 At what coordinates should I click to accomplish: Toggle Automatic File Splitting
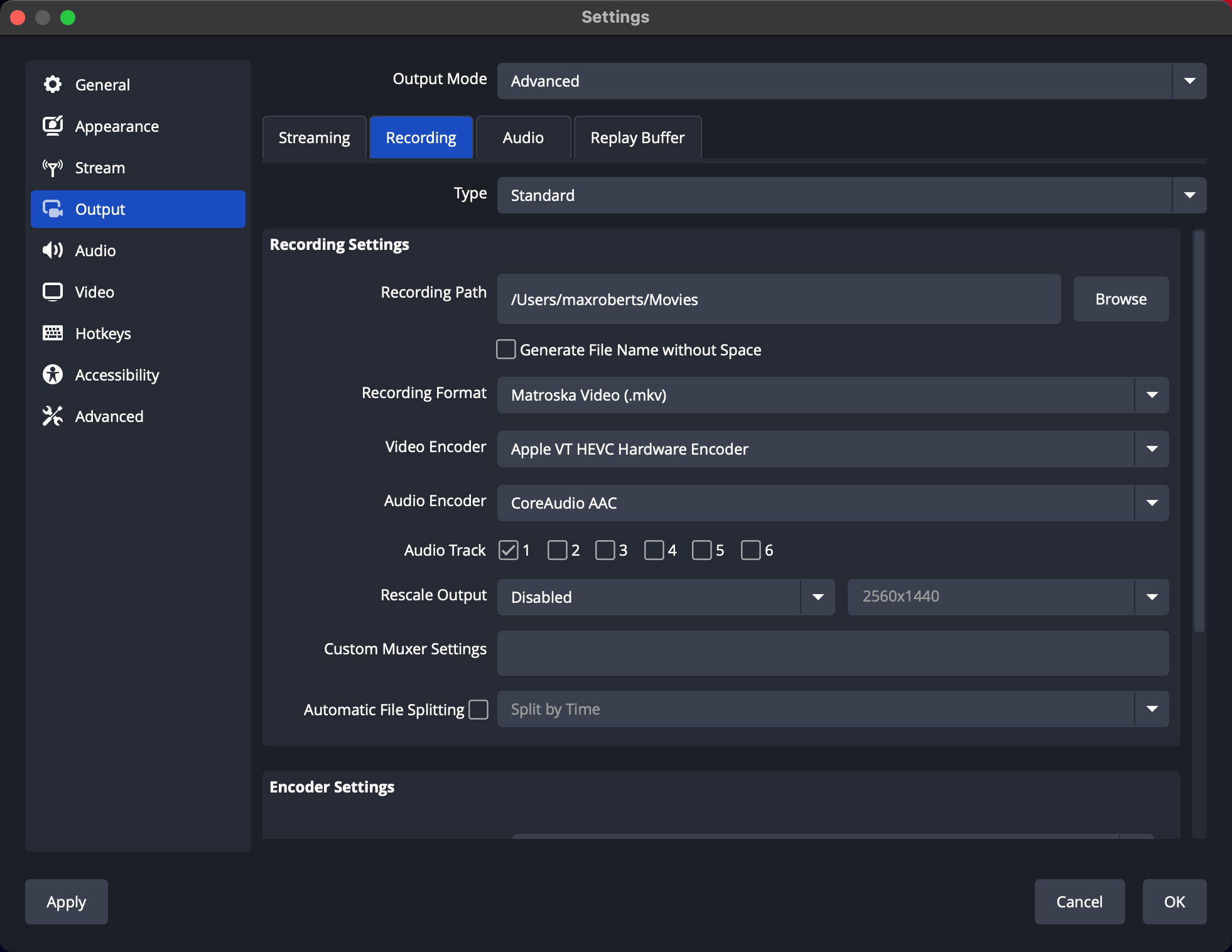[479, 709]
